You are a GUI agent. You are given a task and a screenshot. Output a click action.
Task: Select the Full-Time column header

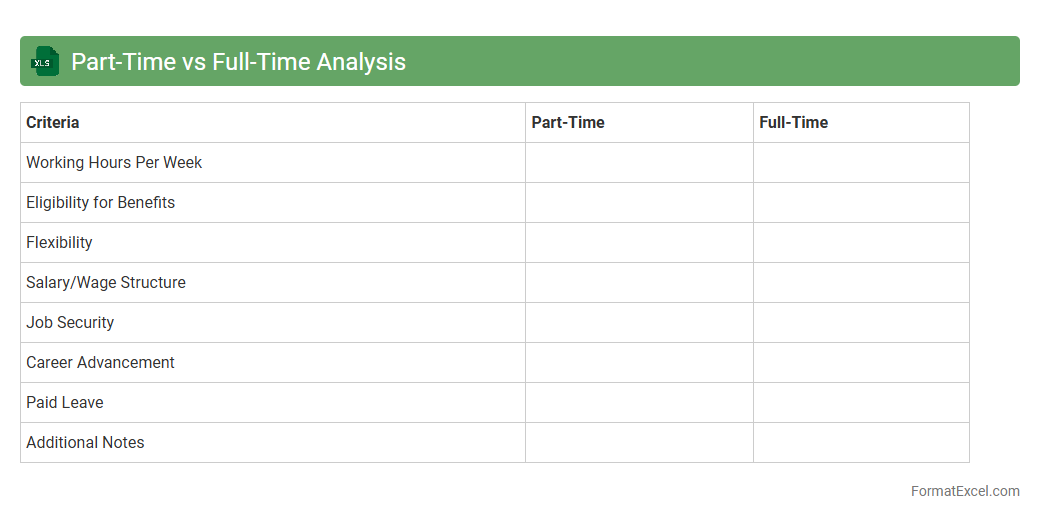click(x=794, y=123)
